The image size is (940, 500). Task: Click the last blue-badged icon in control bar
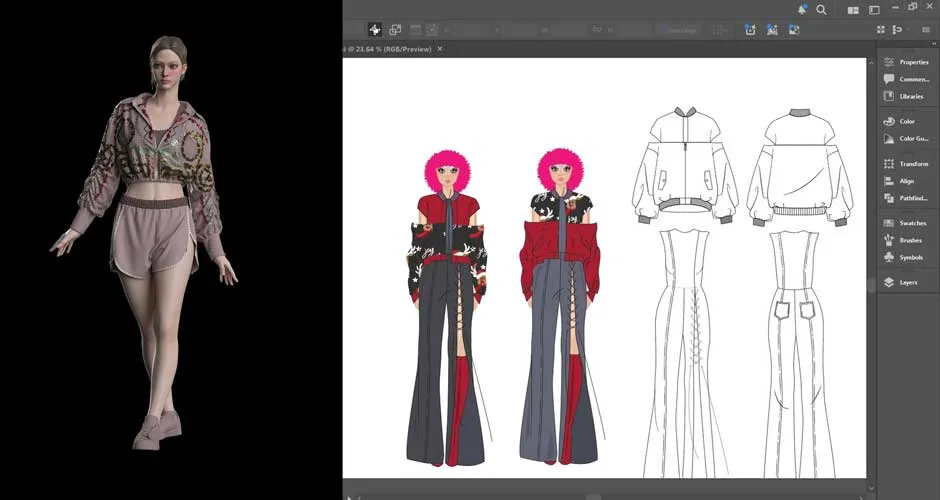pyautogui.click(x=794, y=29)
